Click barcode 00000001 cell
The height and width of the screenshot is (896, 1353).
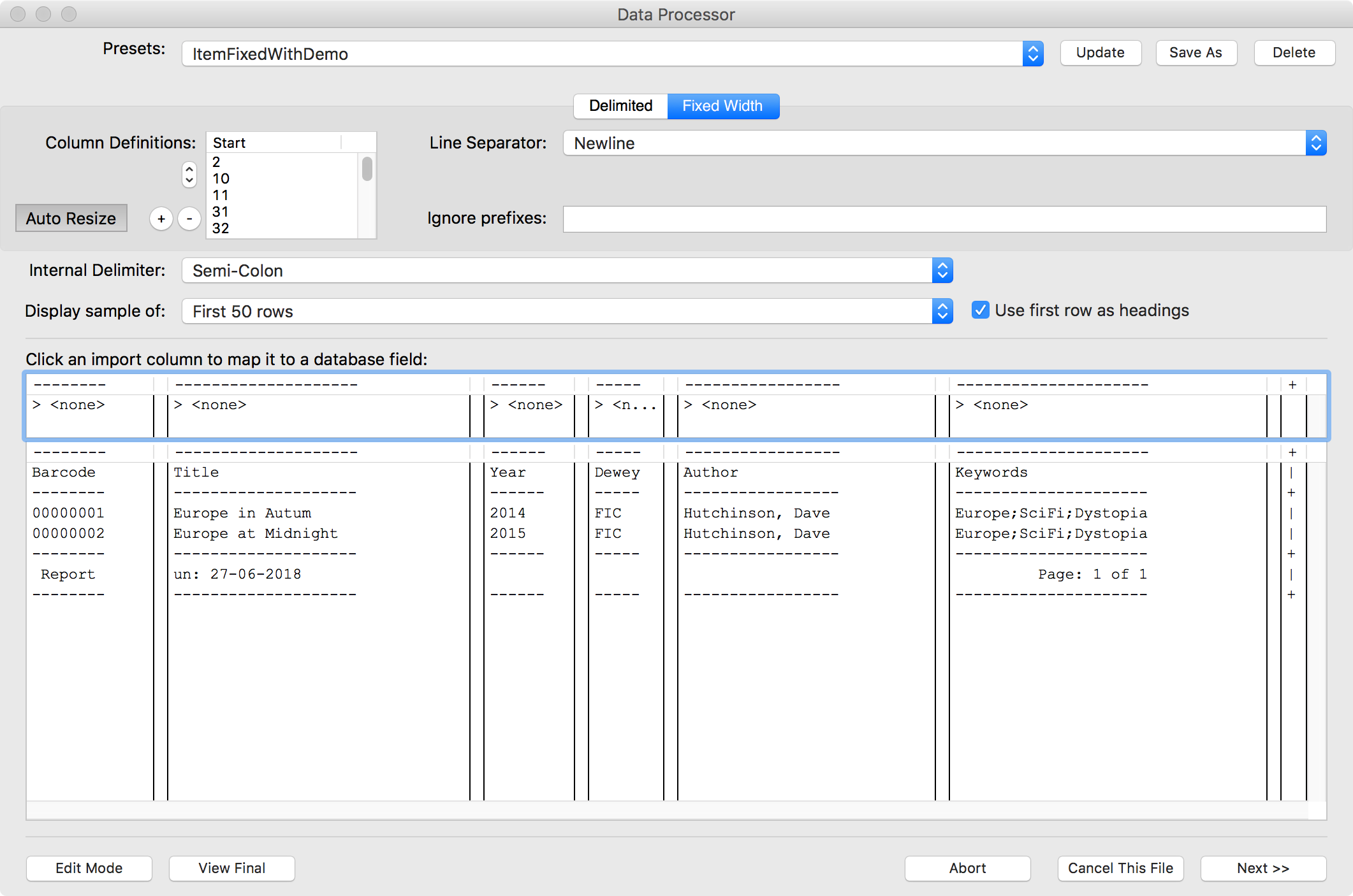(x=68, y=513)
